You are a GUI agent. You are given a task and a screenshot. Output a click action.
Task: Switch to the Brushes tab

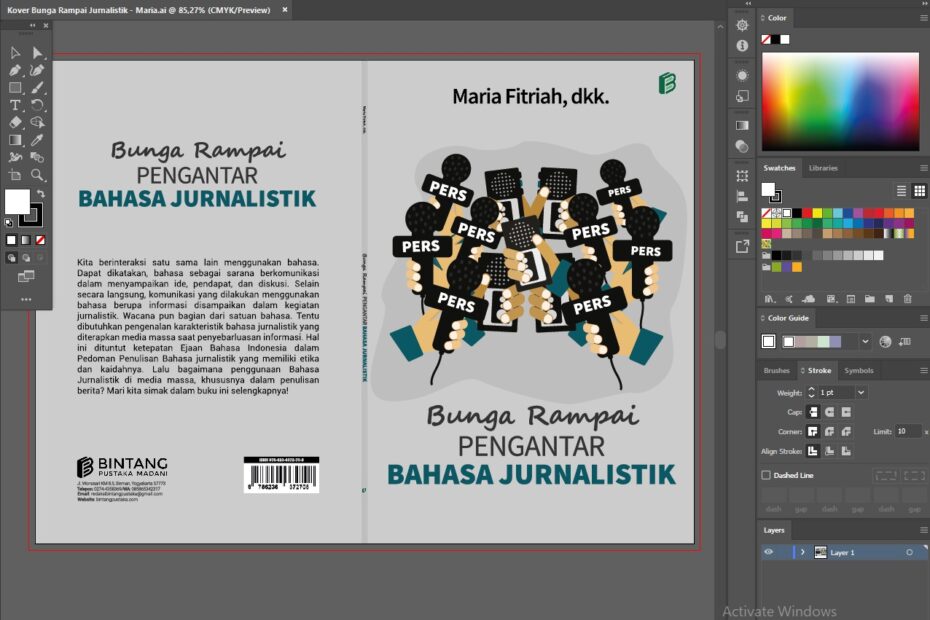777,370
